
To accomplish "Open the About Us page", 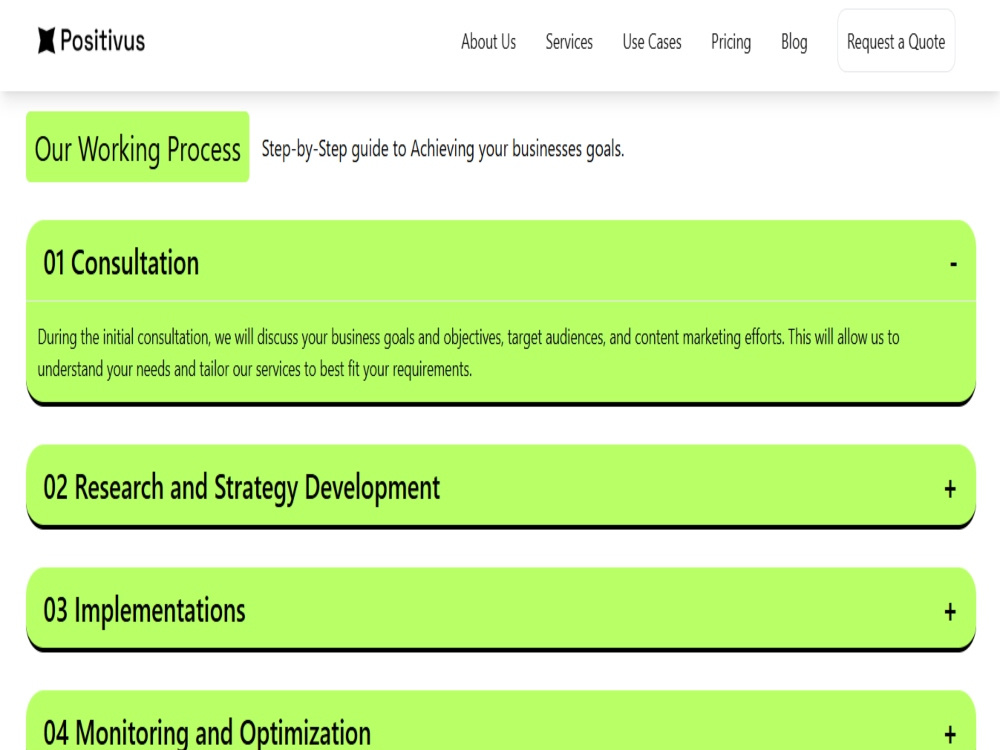I will 489,42.
